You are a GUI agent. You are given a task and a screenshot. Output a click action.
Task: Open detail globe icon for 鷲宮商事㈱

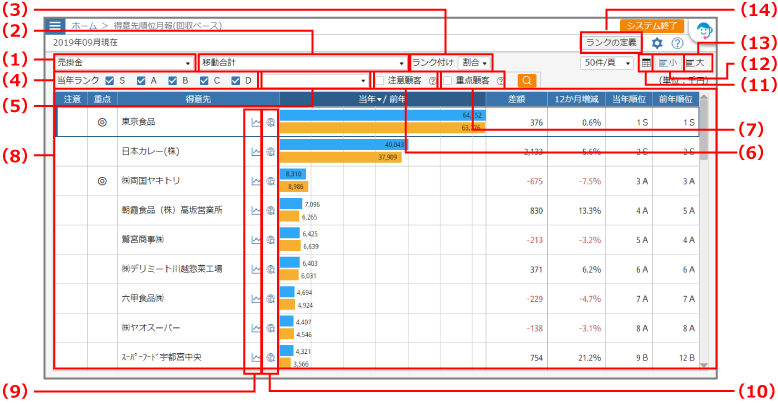click(270, 240)
